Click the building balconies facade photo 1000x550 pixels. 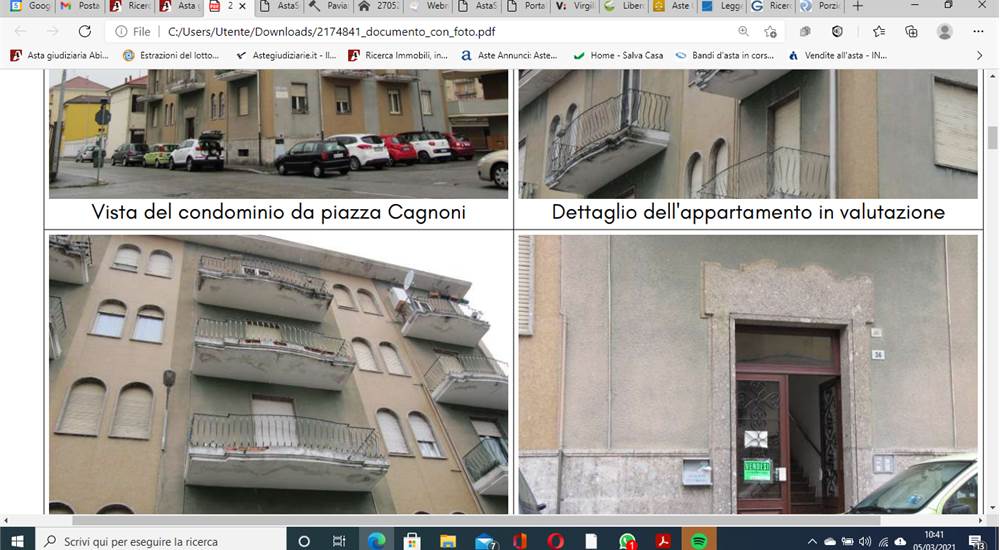click(279, 374)
